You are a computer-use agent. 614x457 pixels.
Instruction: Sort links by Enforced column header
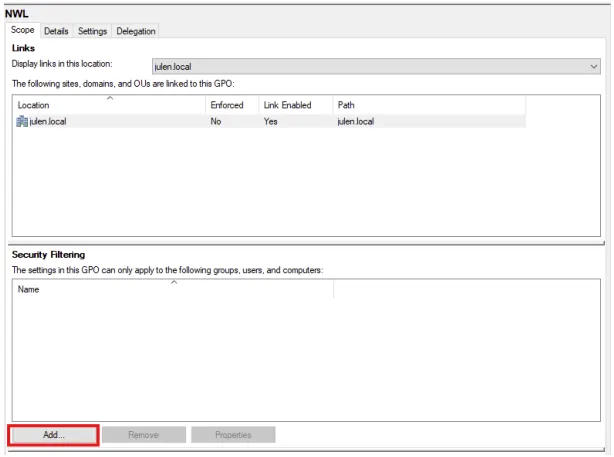click(x=232, y=105)
